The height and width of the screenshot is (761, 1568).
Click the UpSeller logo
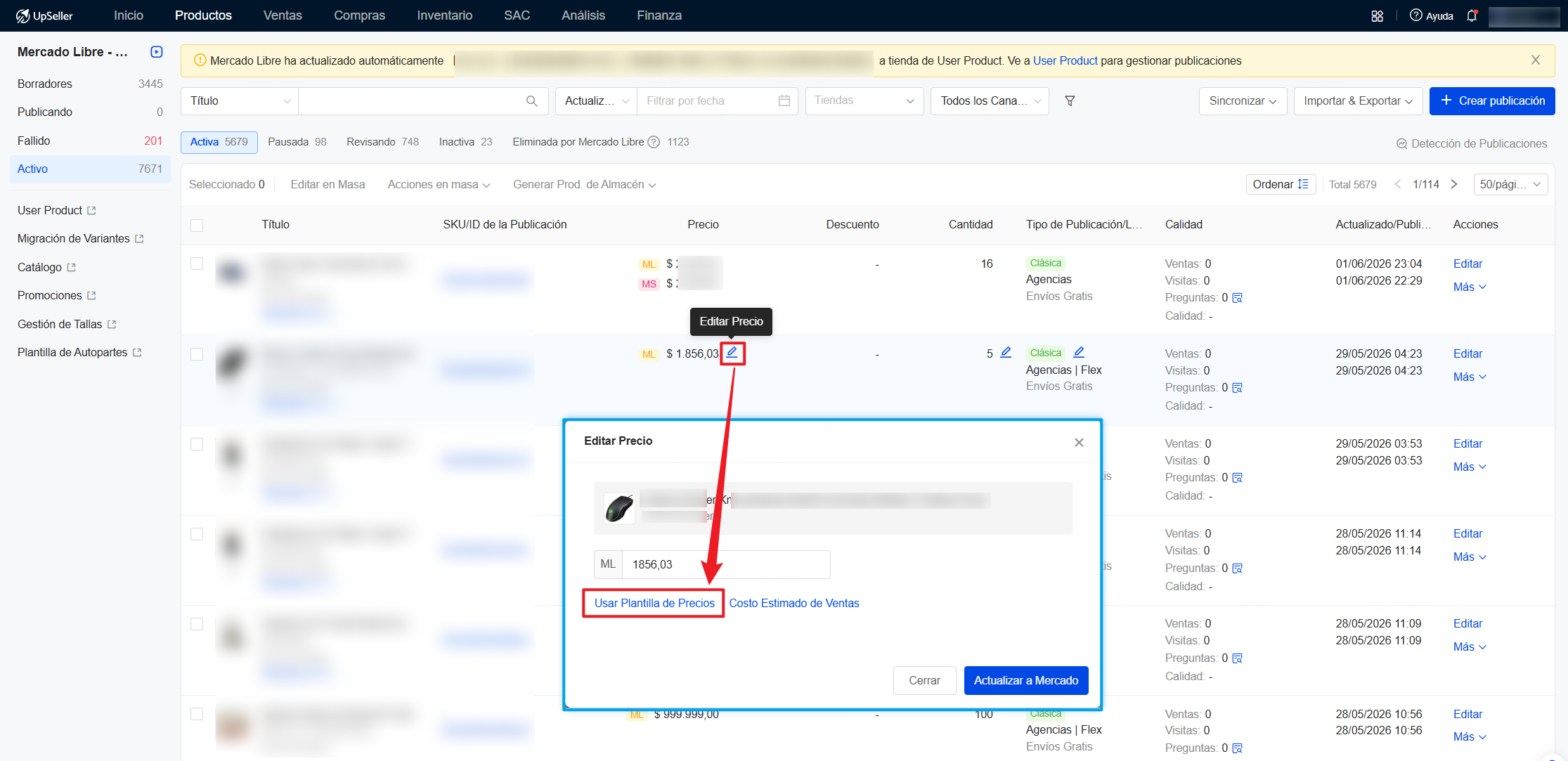tap(44, 15)
